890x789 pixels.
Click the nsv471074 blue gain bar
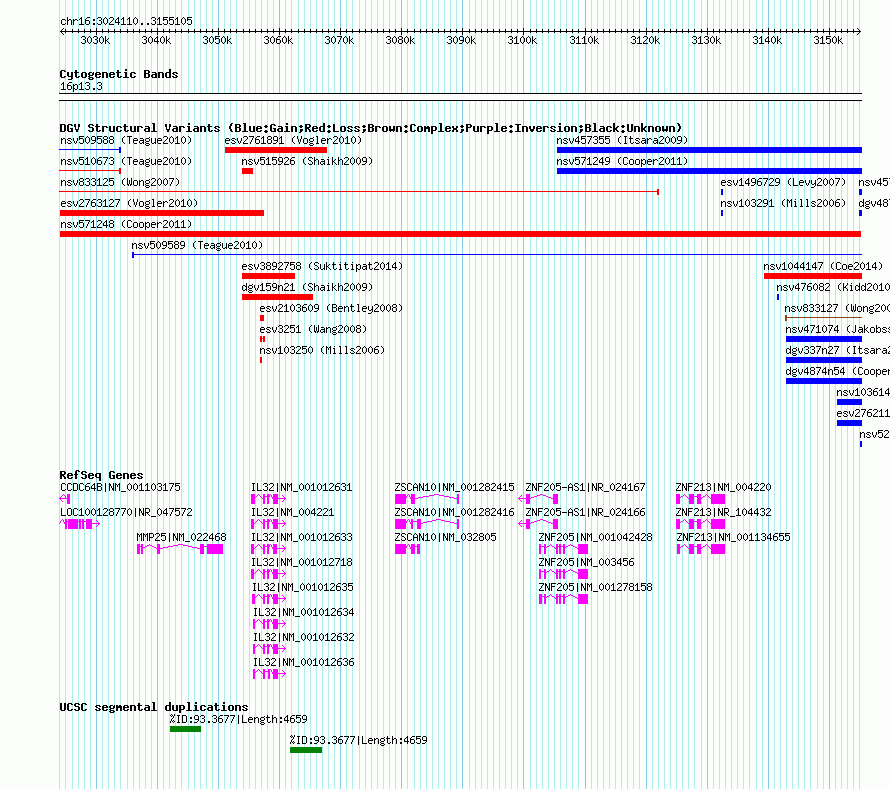pyautogui.click(x=824, y=339)
